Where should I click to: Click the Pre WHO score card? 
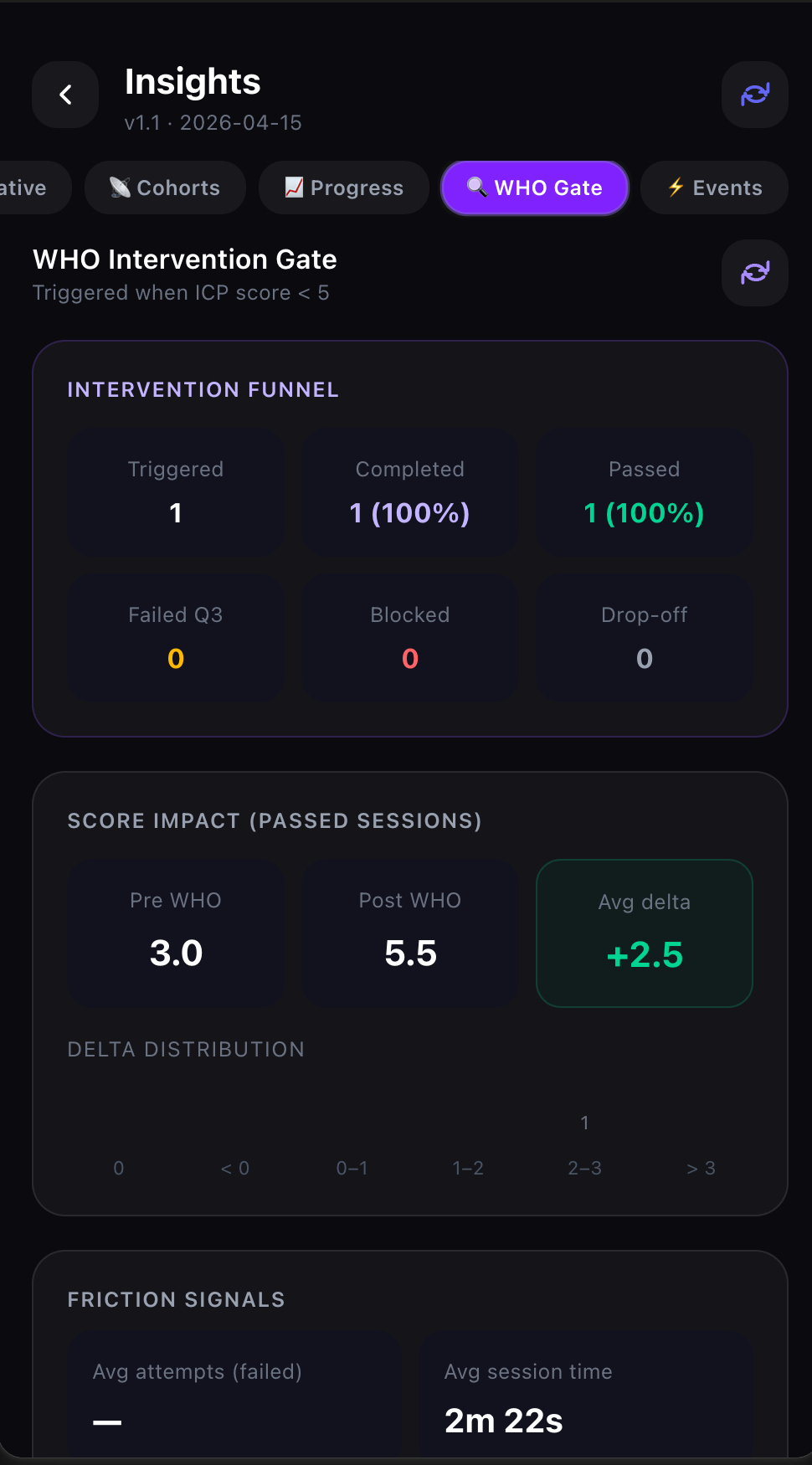(176, 933)
